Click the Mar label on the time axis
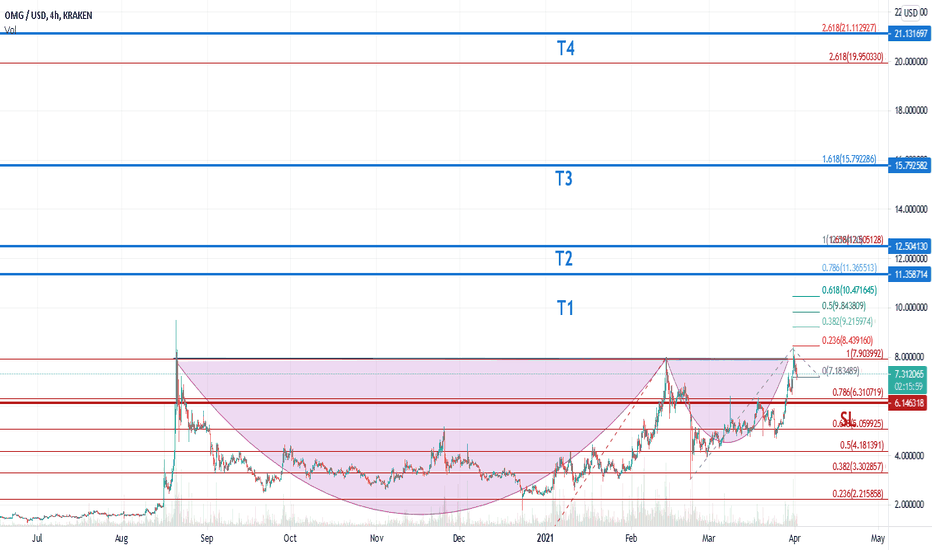Image resolution: width=932 pixels, height=550 pixels. pyautogui.click(x=709, y=538)
